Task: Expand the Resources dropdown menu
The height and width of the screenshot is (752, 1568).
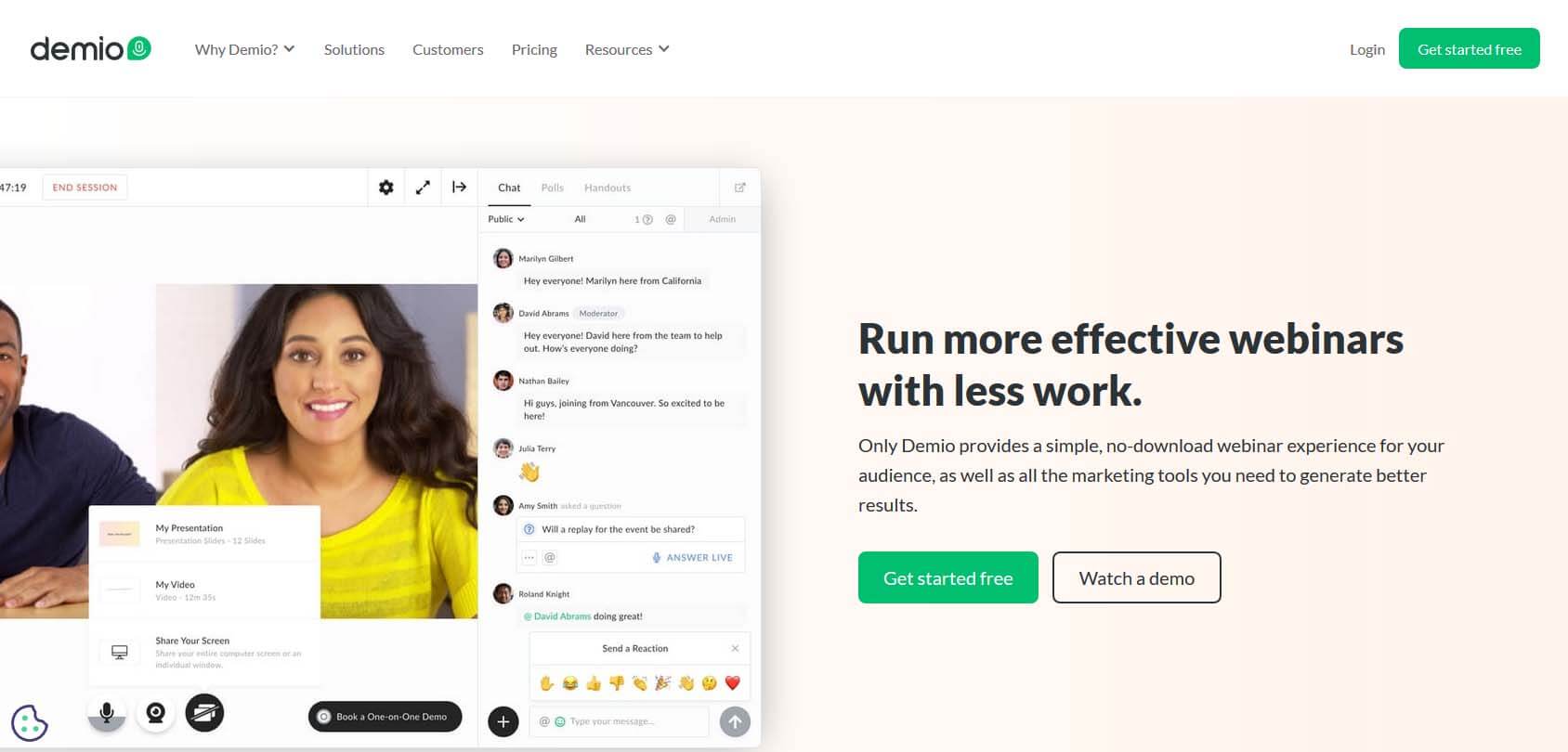Action: (x=627, y=49)
